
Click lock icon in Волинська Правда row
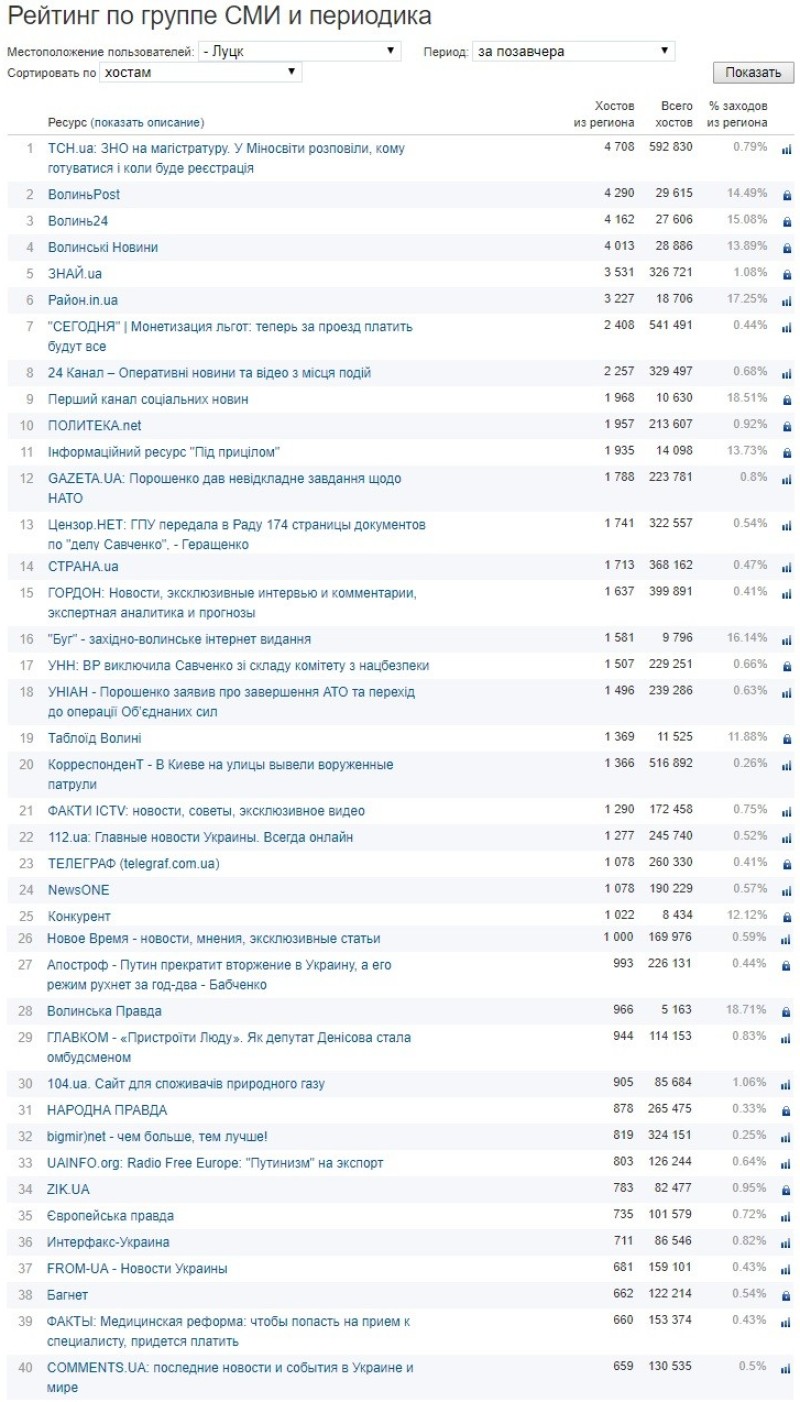tap(786, 1012)
